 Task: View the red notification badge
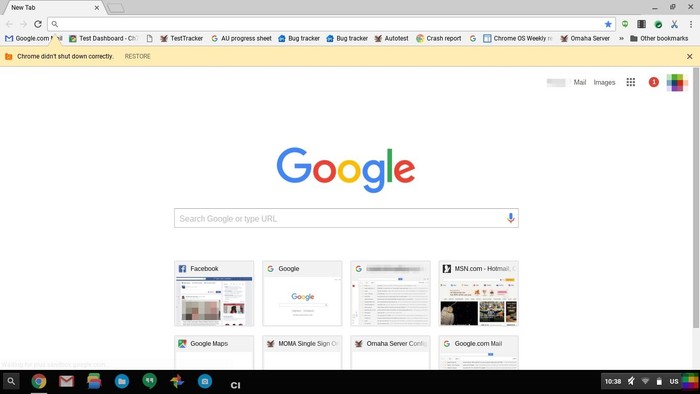point(654,82)
